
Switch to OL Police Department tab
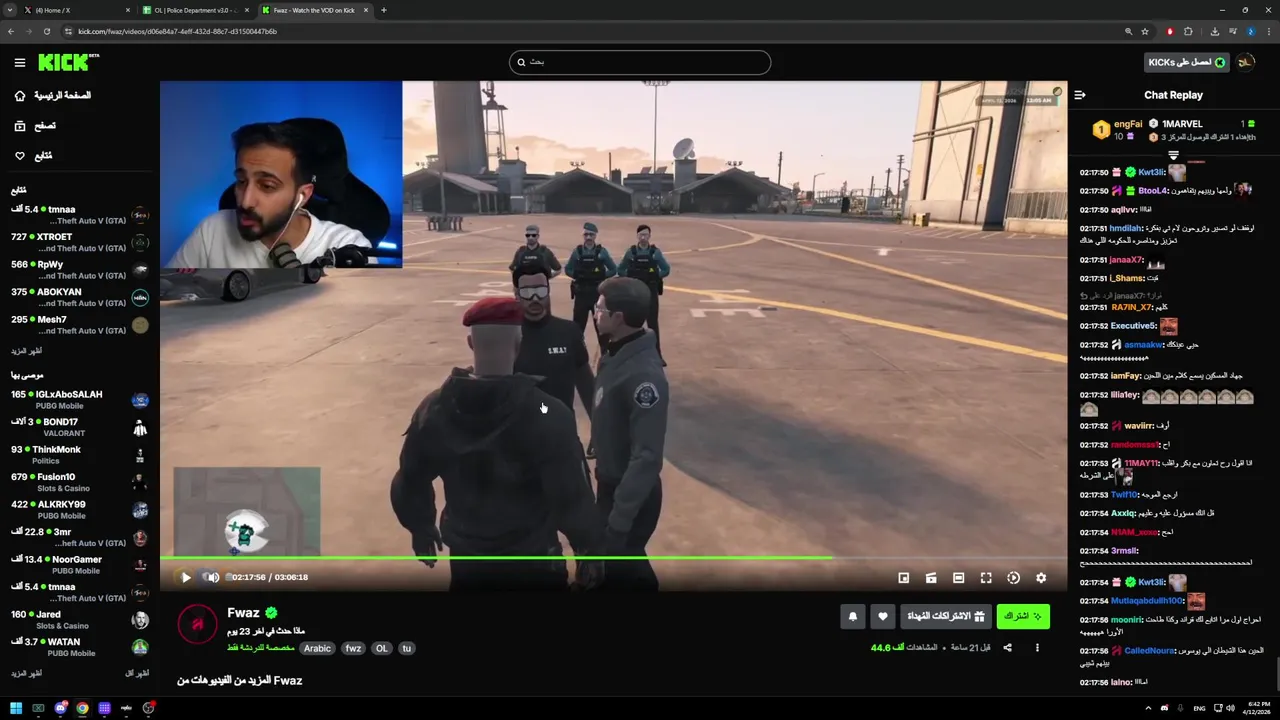pyautogui.click(x=195, y=10)
